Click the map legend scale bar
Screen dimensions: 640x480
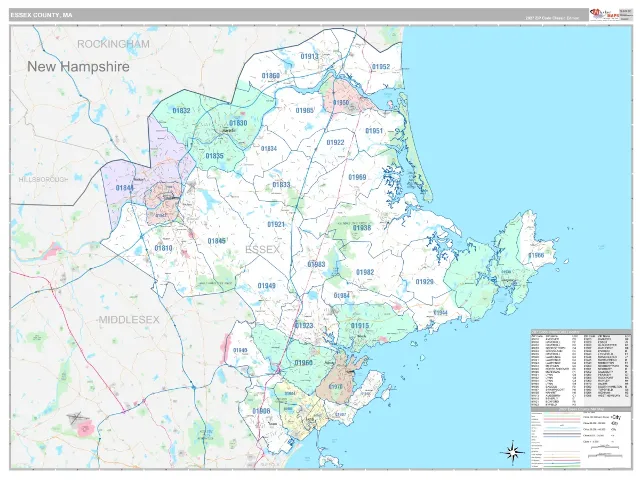(604, 450)
